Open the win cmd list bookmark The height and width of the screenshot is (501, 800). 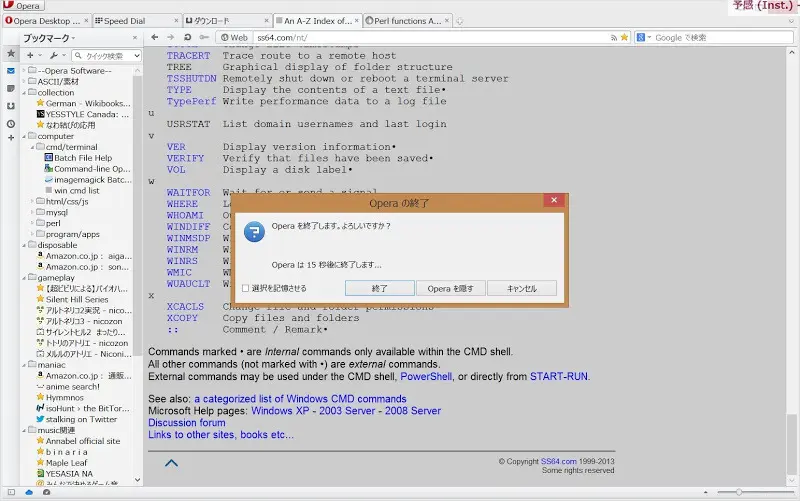pos(72,190)
